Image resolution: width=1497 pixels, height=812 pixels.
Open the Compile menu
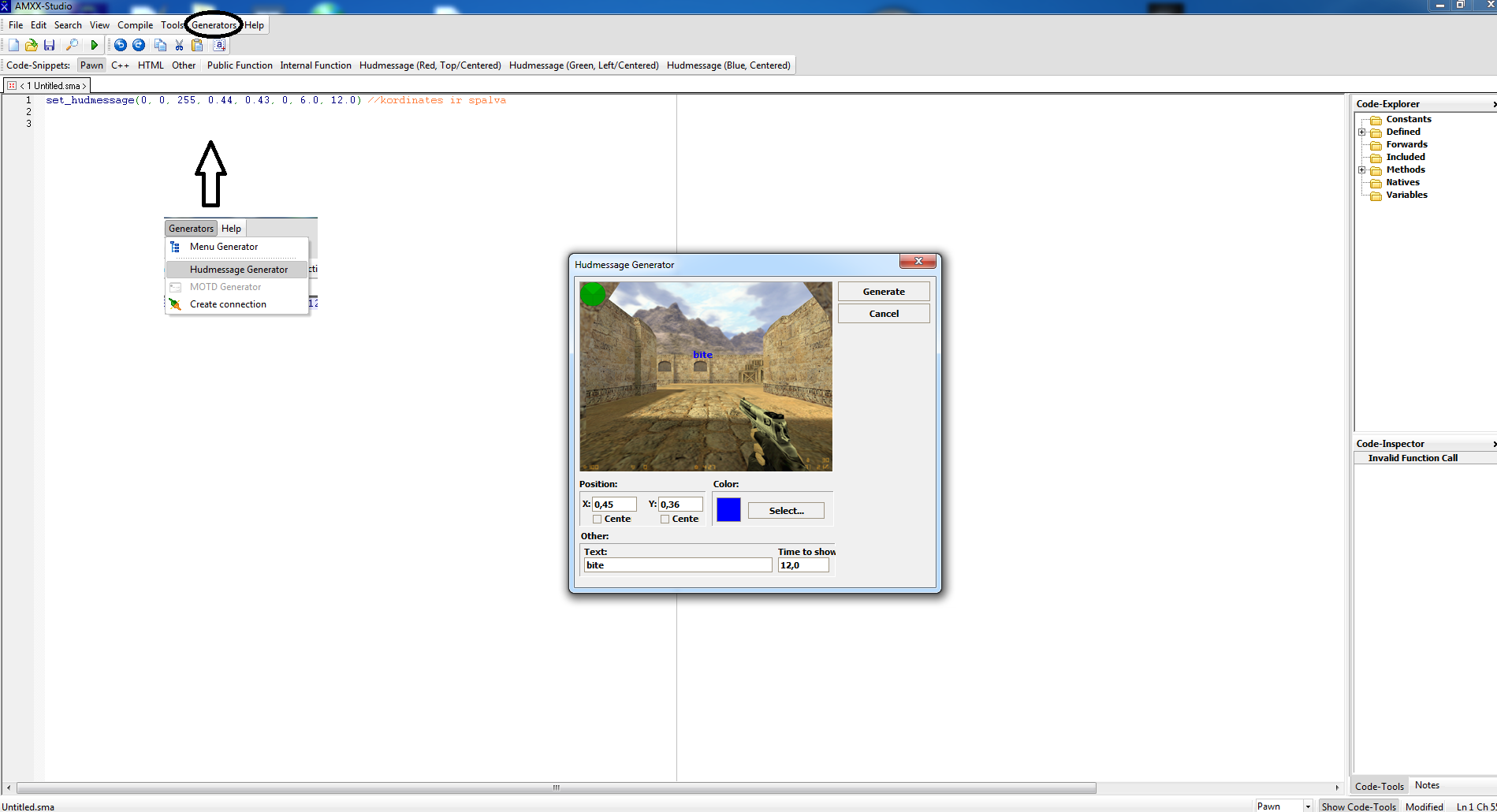(x=135, y=25)
